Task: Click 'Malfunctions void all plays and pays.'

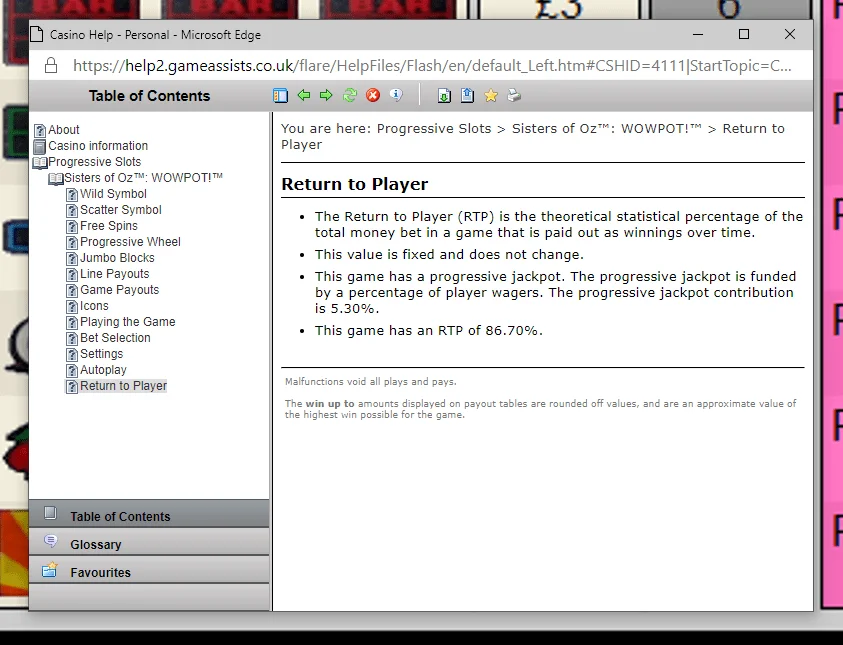Action: tap(370, 382)
